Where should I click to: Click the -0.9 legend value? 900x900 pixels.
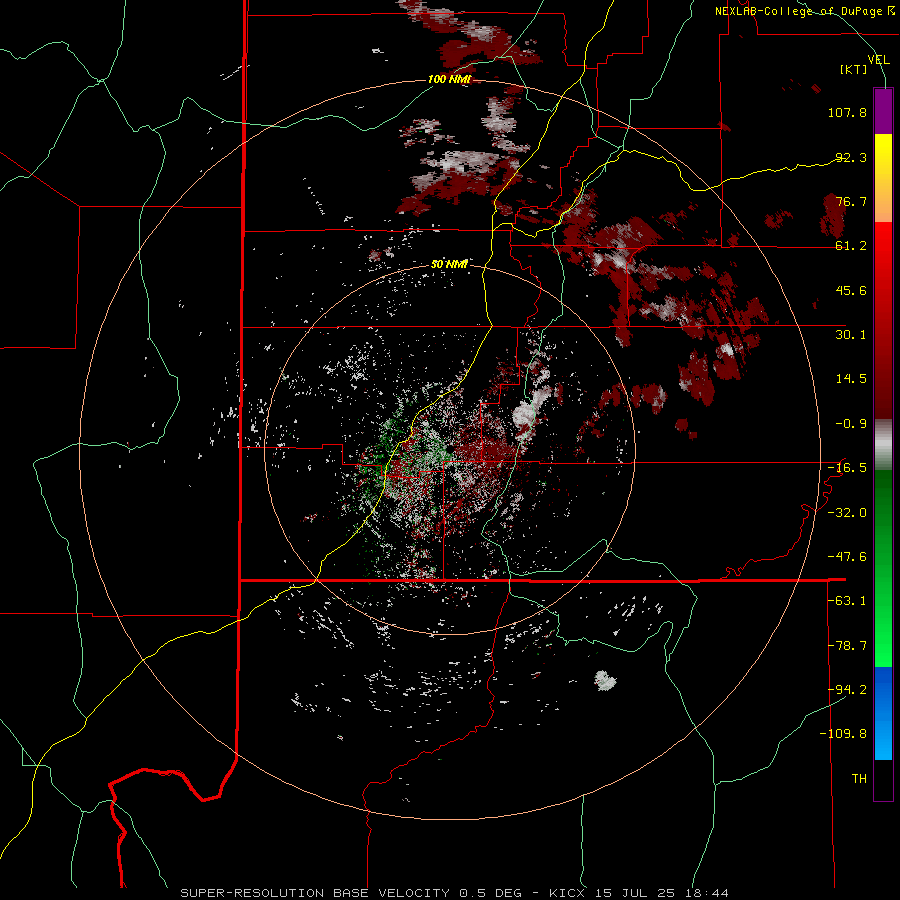coord(851,424)
